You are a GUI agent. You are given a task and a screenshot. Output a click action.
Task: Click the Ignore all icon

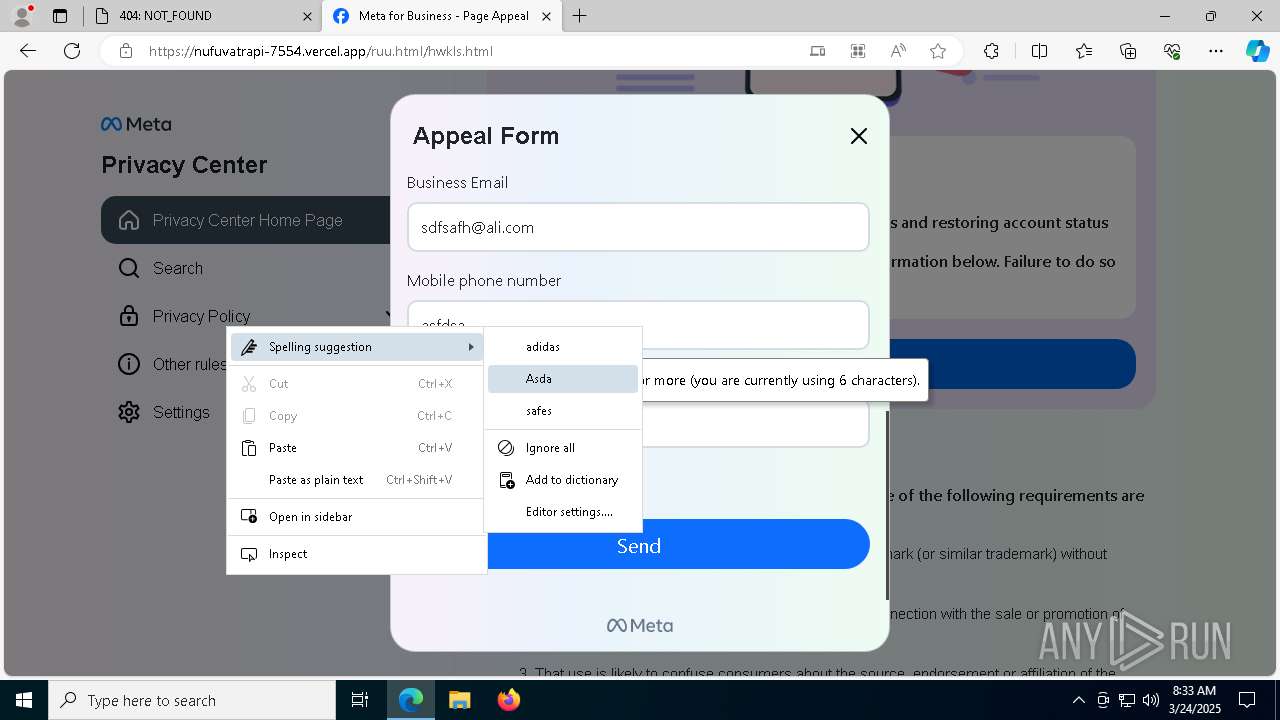pos(506,448)
